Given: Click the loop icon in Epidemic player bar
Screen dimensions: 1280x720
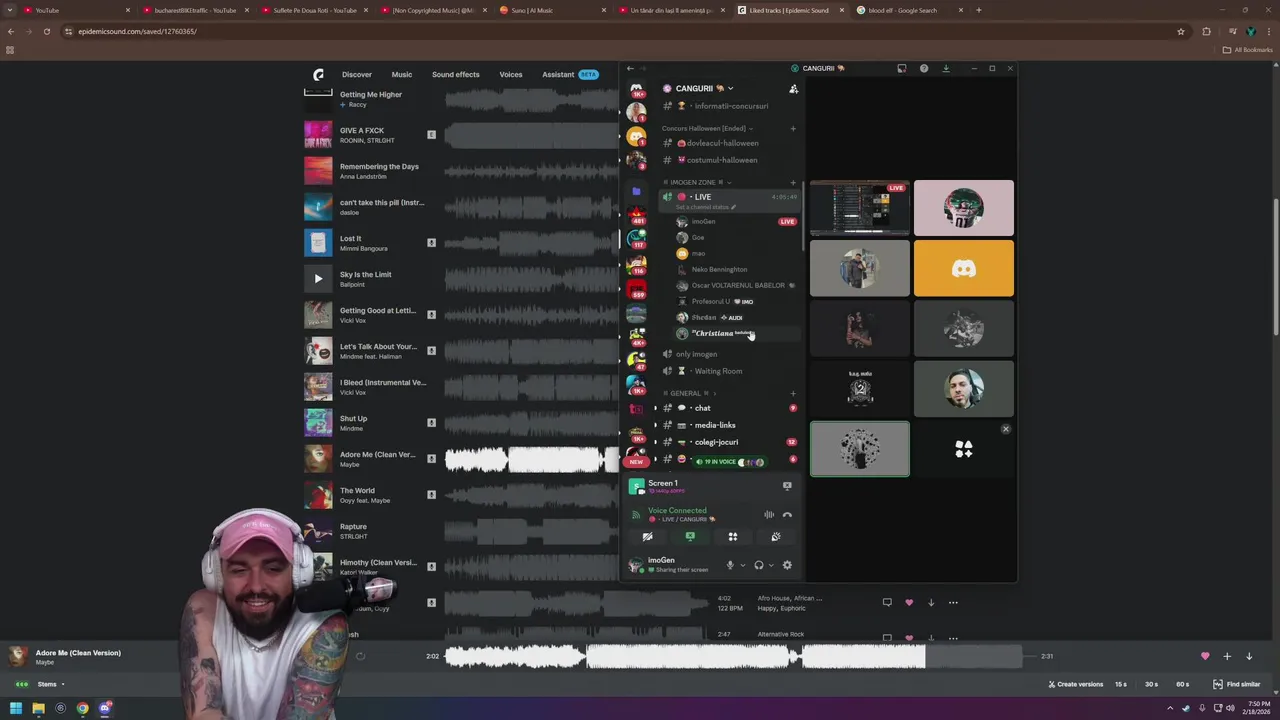Looking at the screenshot, I should [360, 657].
